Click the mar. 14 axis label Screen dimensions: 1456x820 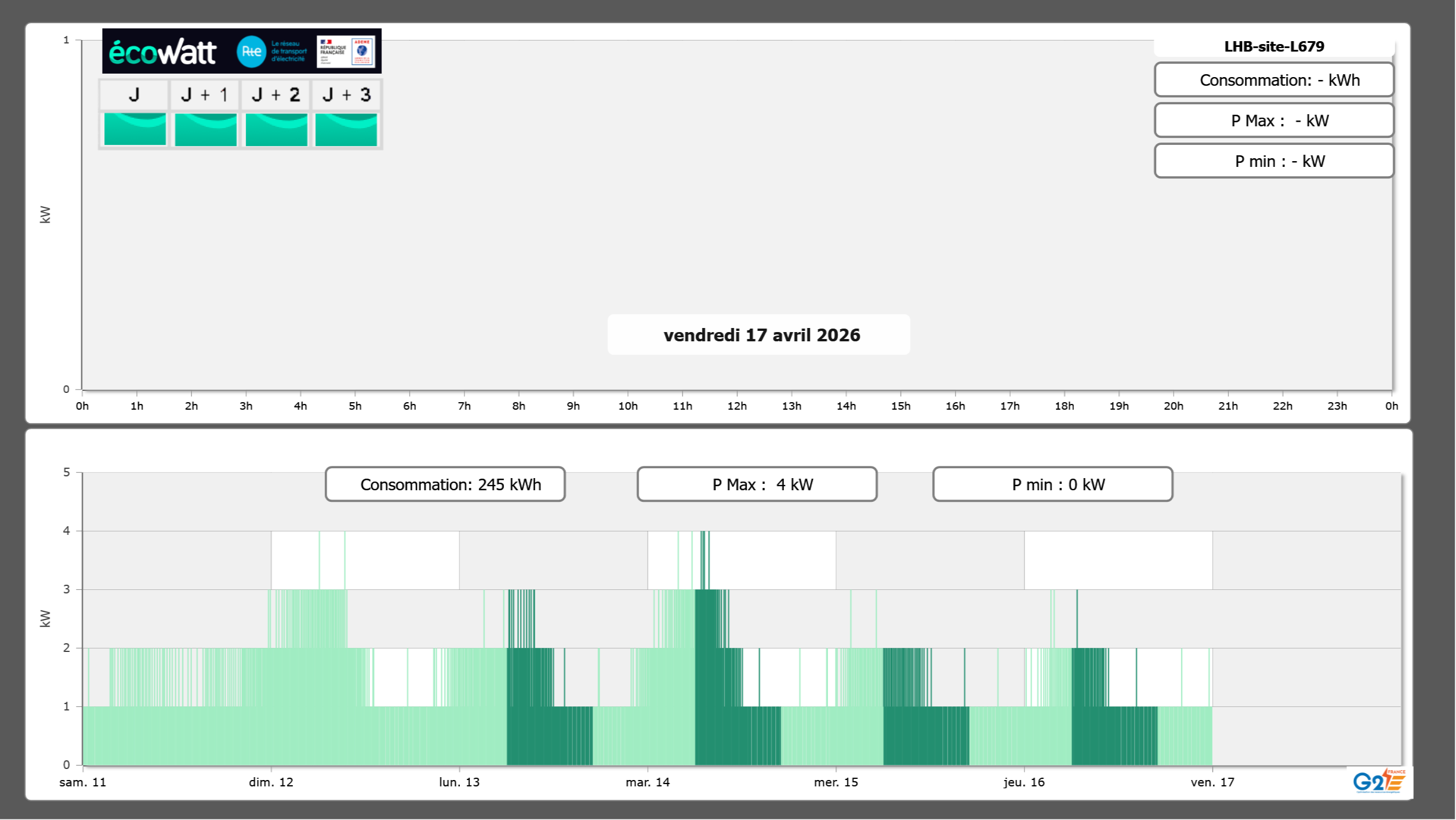point(647,782)
